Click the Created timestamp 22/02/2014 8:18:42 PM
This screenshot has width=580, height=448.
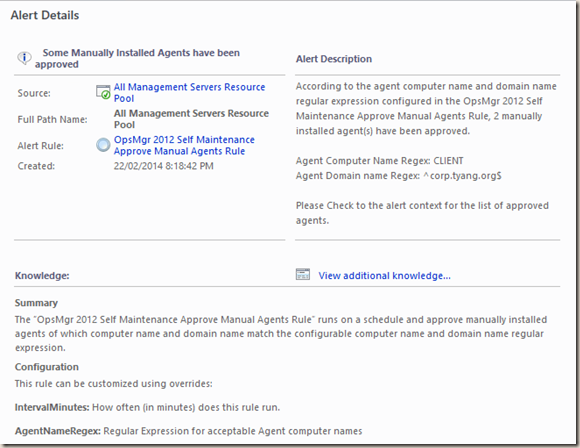tap(163, 166)
